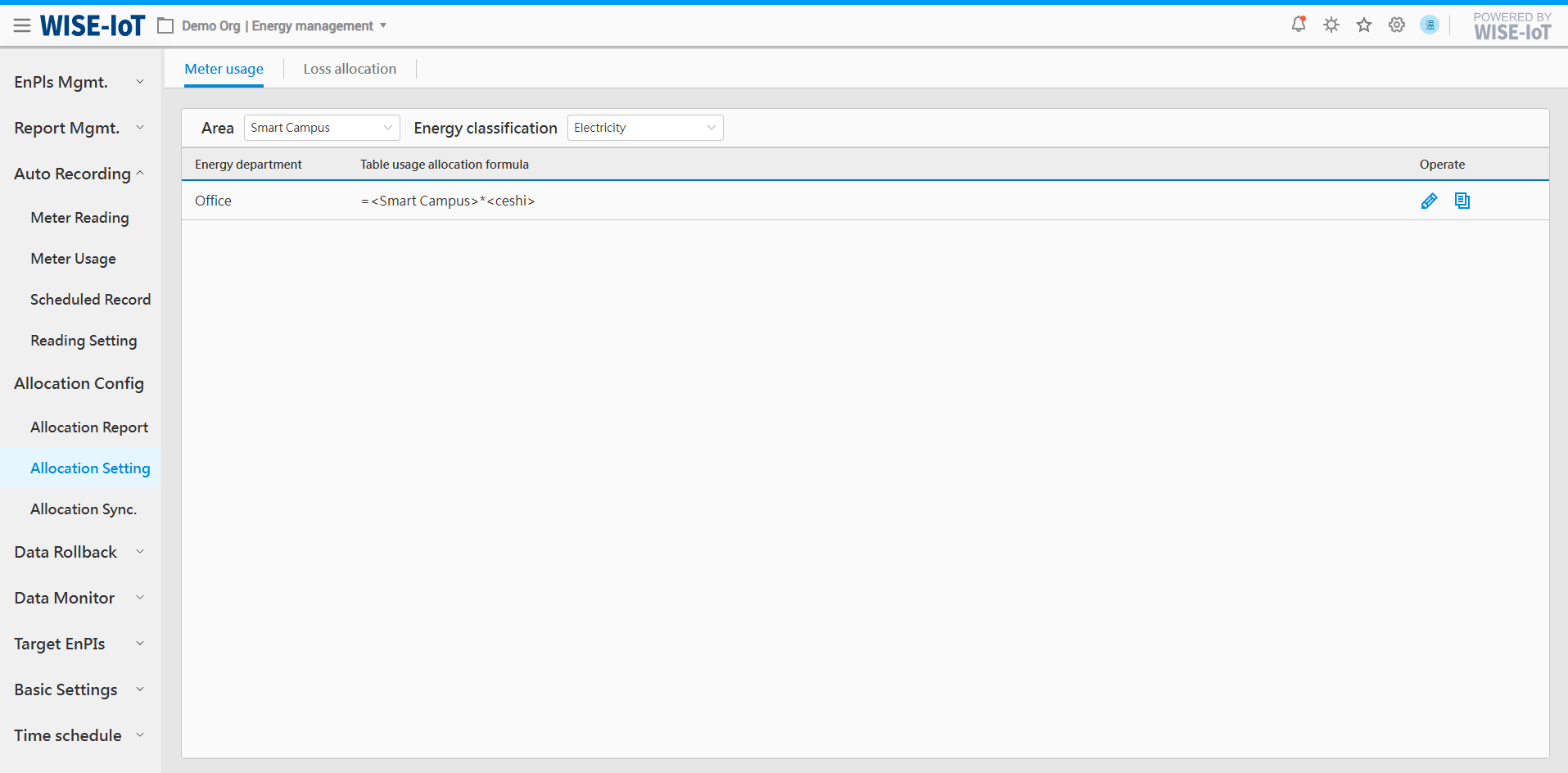
Task: Open the Energy classification dropdown
Action: 645,128
